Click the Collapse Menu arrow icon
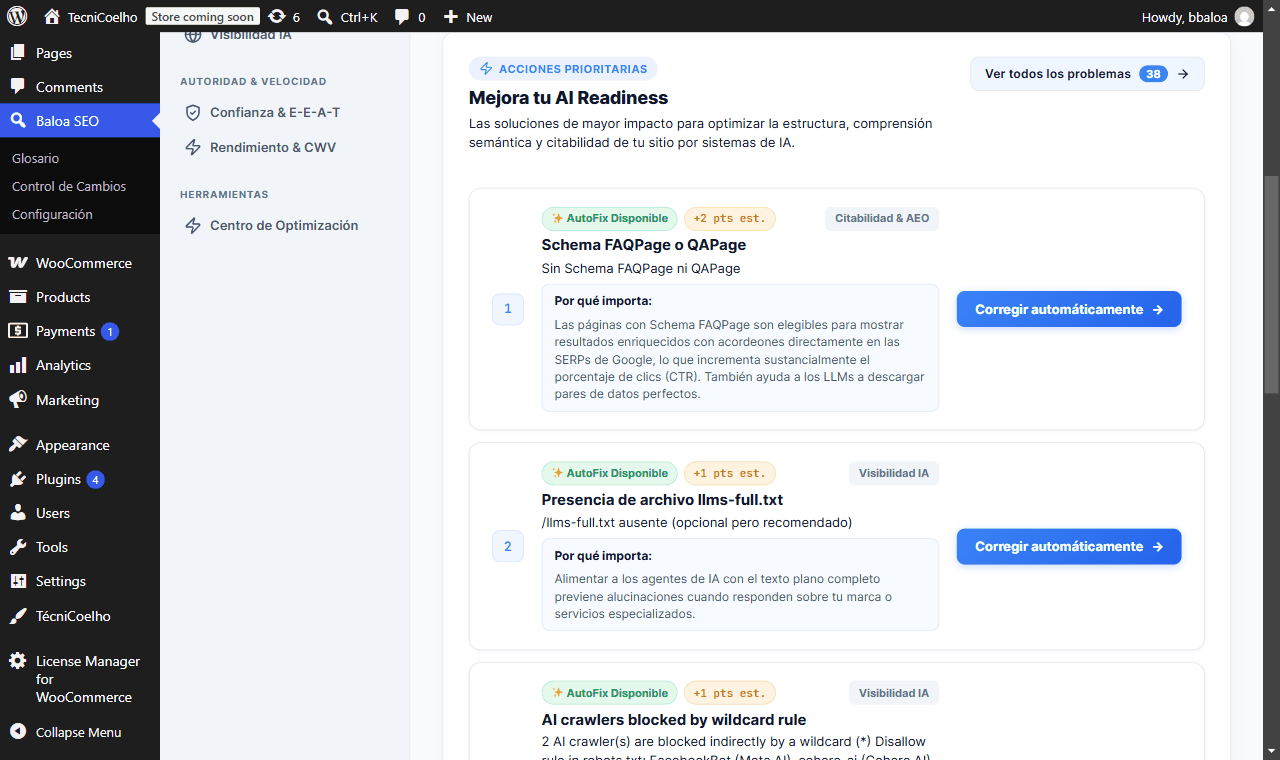This screenshot has width=1280, height=760. coord(18,732)
